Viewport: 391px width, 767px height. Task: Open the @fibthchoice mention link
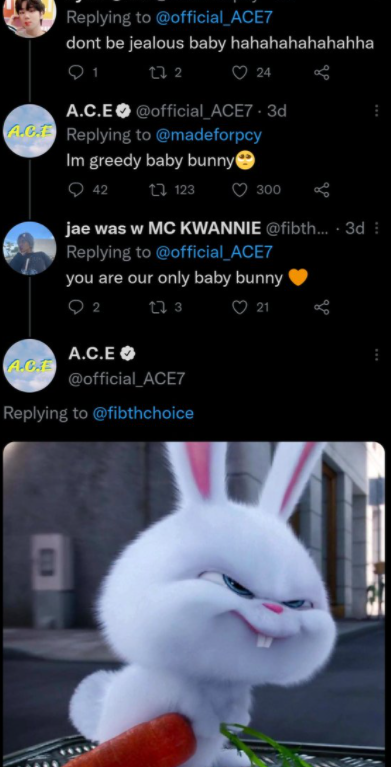click(143, 413)
